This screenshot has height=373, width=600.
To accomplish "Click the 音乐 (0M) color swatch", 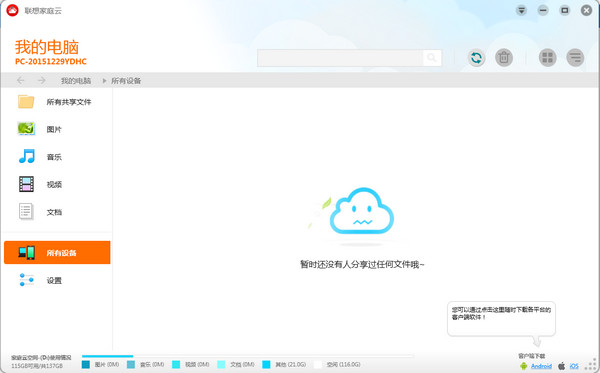I will pos(131,365).
